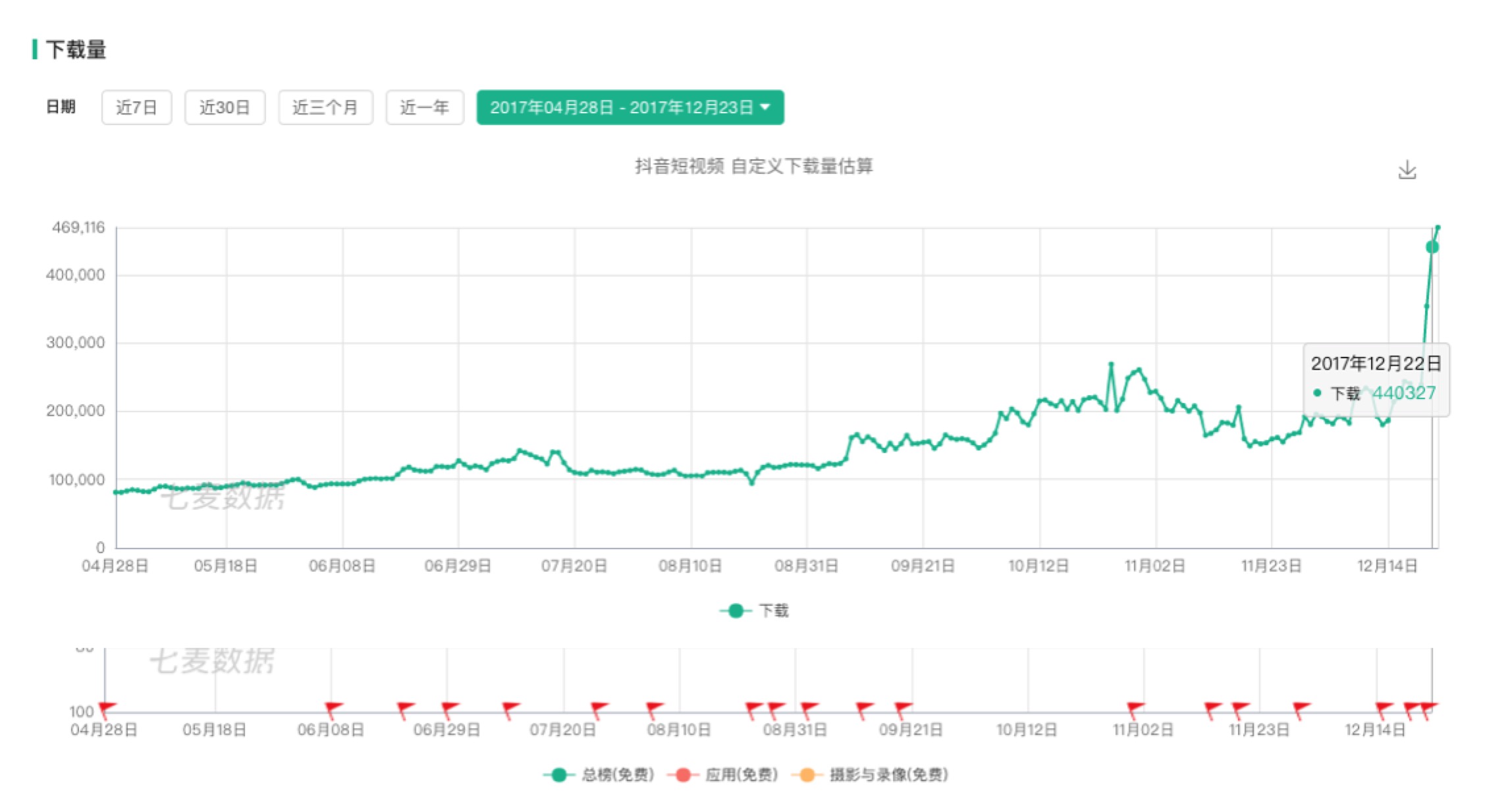1512x806 pixels.
Task: Click the 下载量 section heading
Action: [76, 49]
